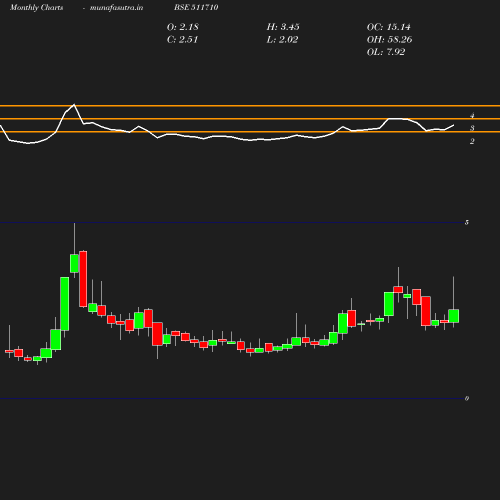
Task: Click the last green candlestick on the chart
Action: [454, 316]
